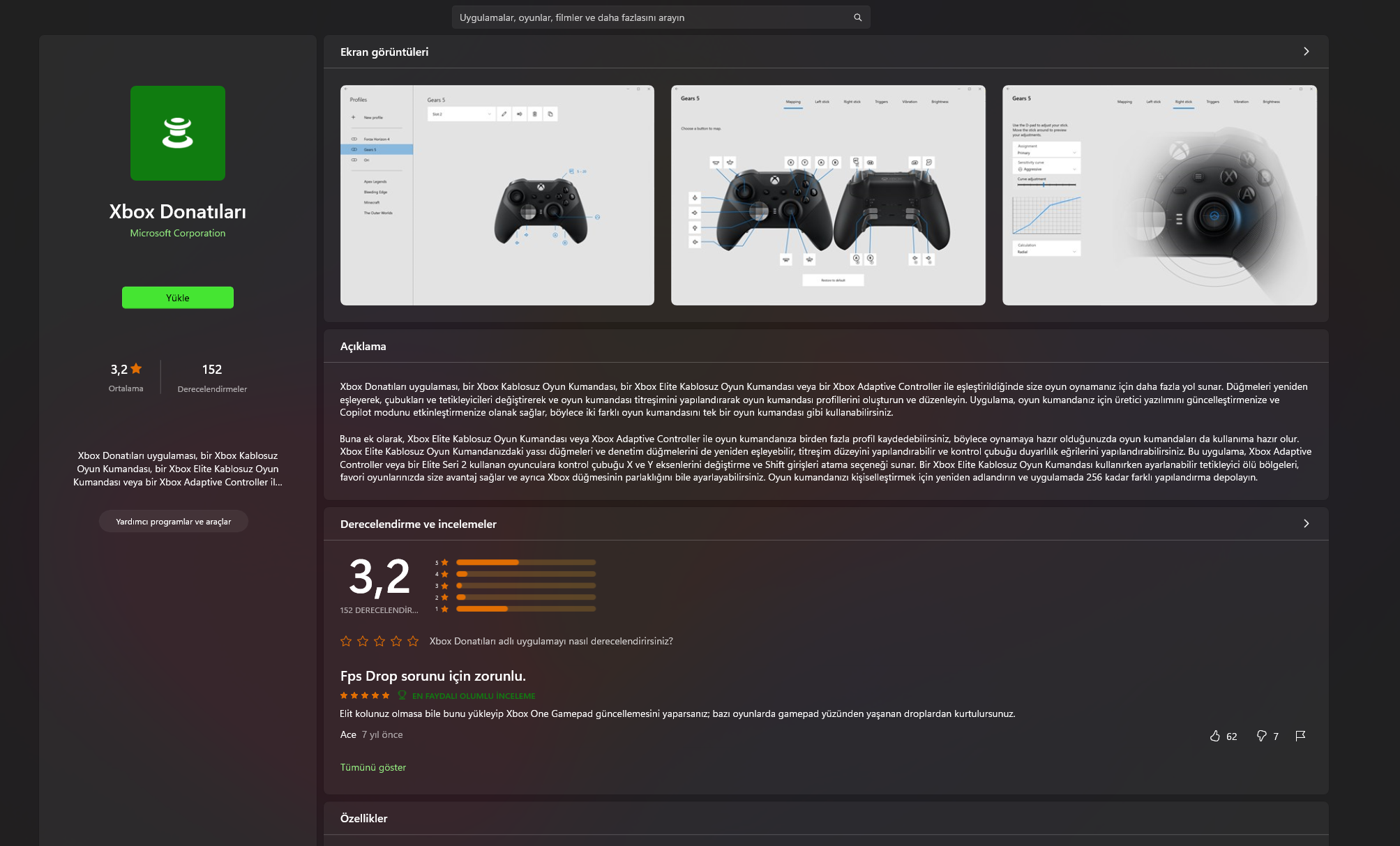Viewport: 1400px width, 846px height.
Task: Rate the app five stars
Action: point(413,641)
